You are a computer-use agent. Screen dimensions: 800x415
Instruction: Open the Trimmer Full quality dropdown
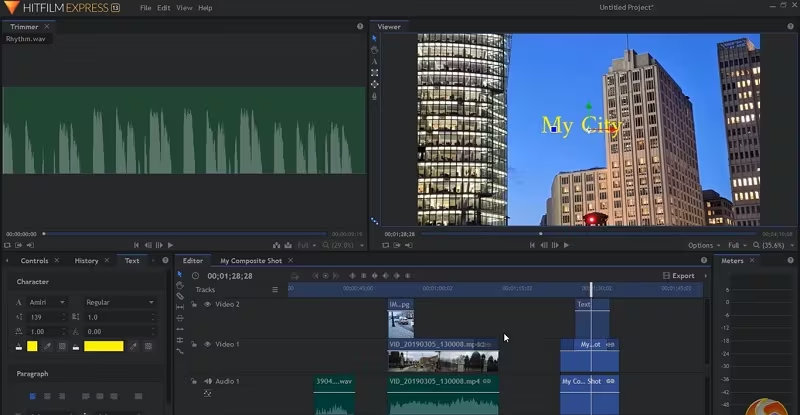point(306,246)
